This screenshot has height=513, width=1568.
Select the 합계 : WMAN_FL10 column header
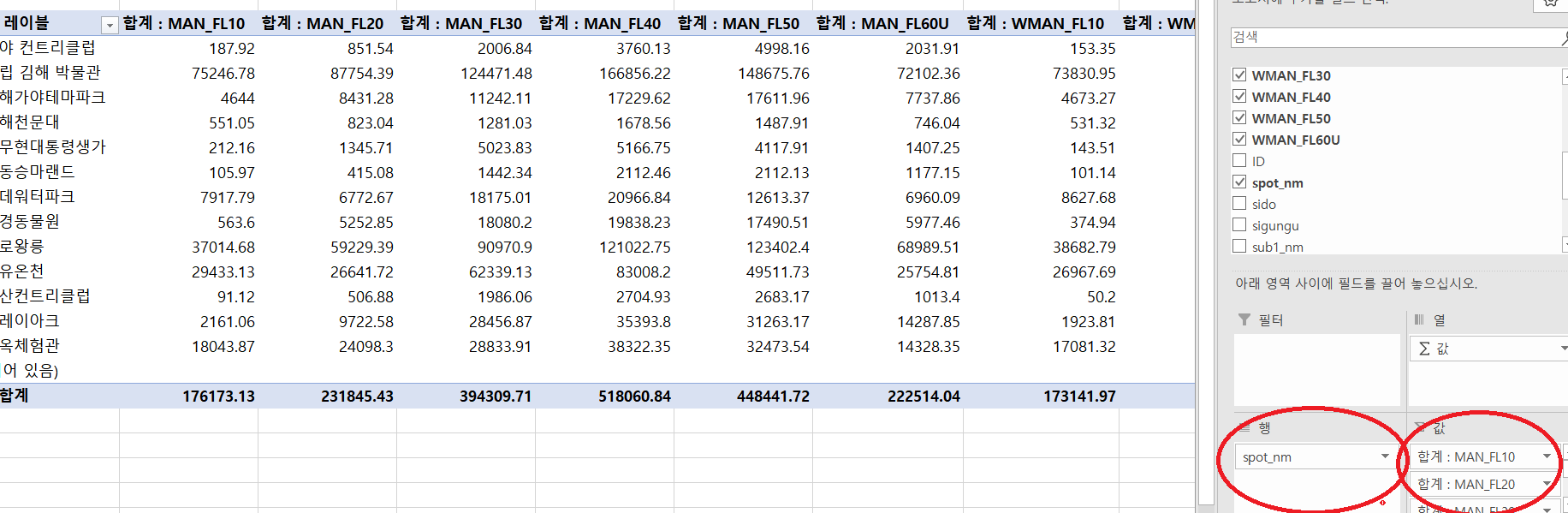click(x=1036, y=24)
